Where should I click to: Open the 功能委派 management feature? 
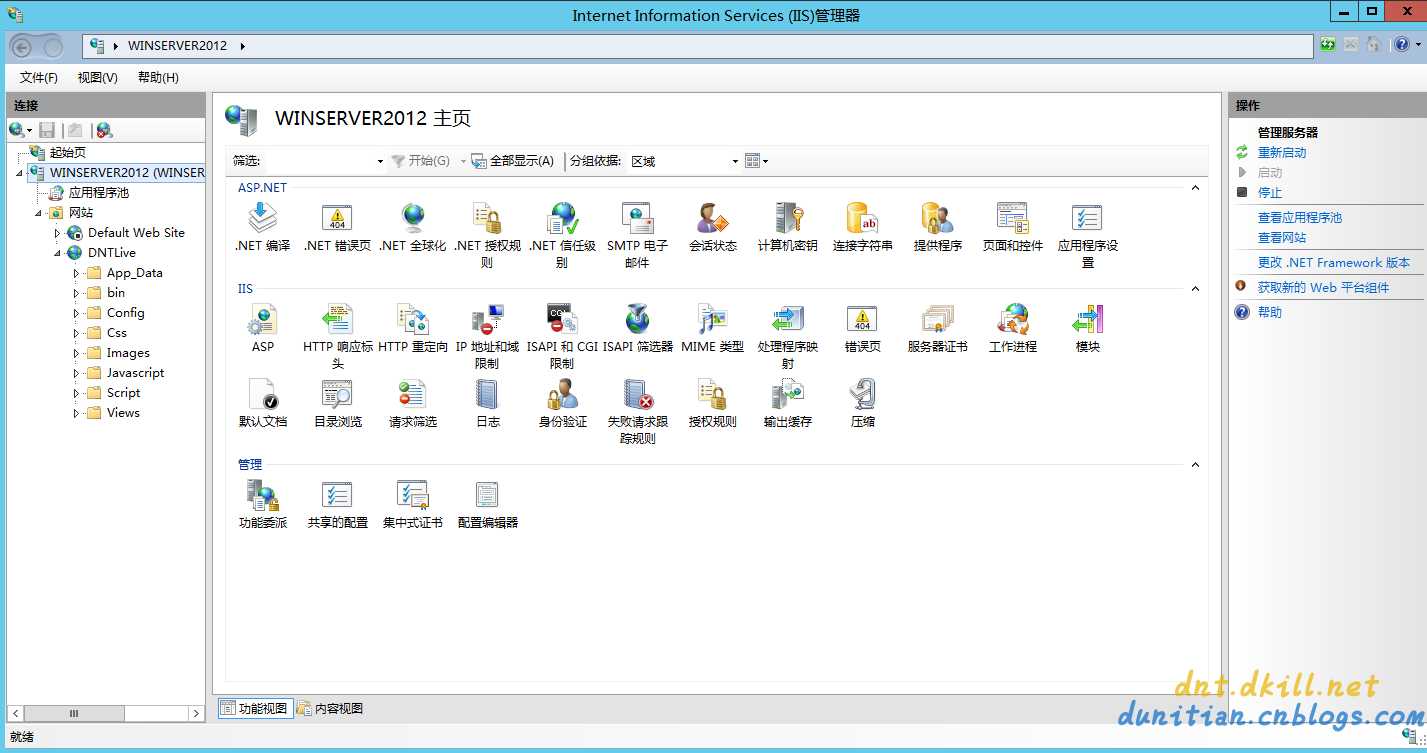click(263, 504)
